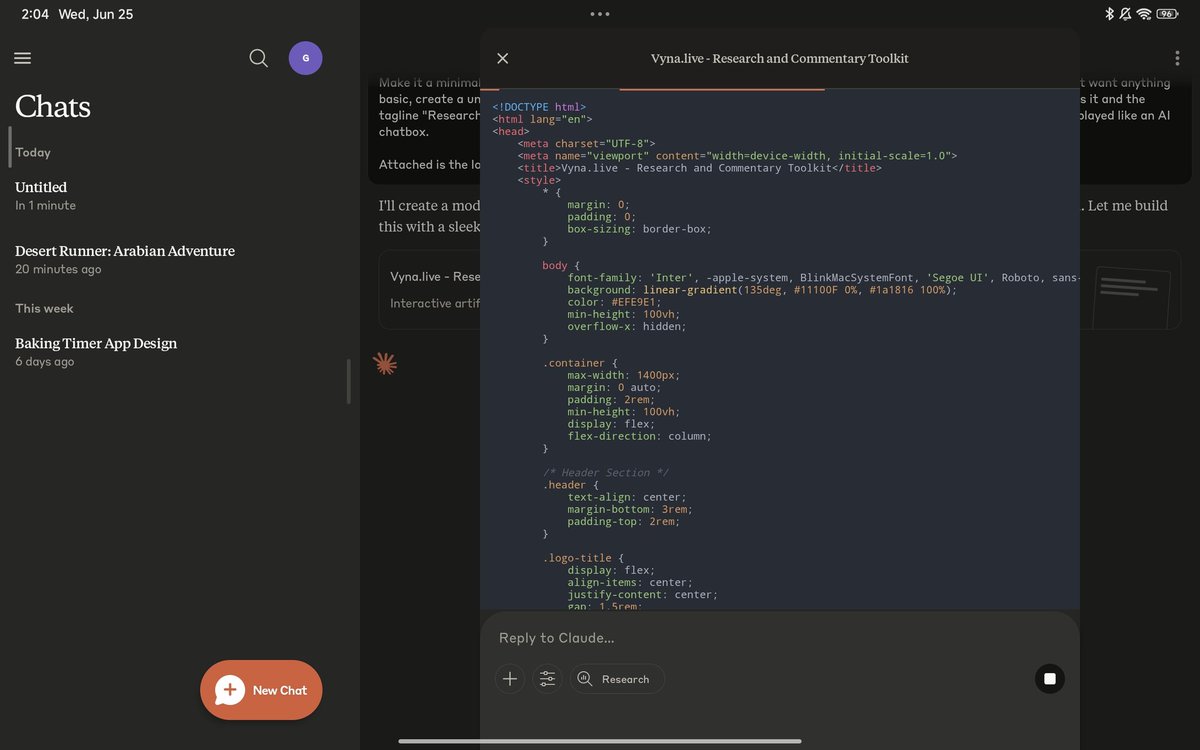
Task: Click the '<meta charset="UTF-8">' code line
Action: [586, 144]
